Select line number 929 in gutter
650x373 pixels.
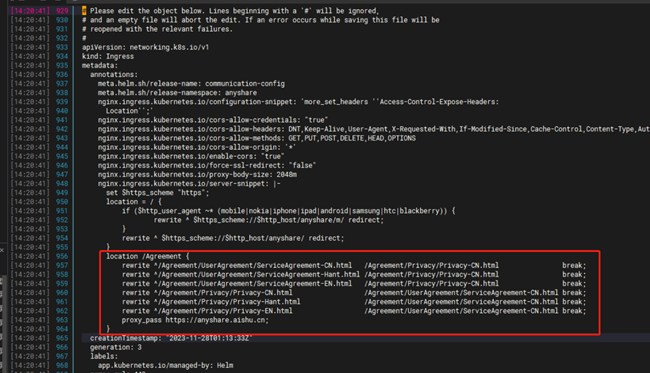[x=62, y=11]
